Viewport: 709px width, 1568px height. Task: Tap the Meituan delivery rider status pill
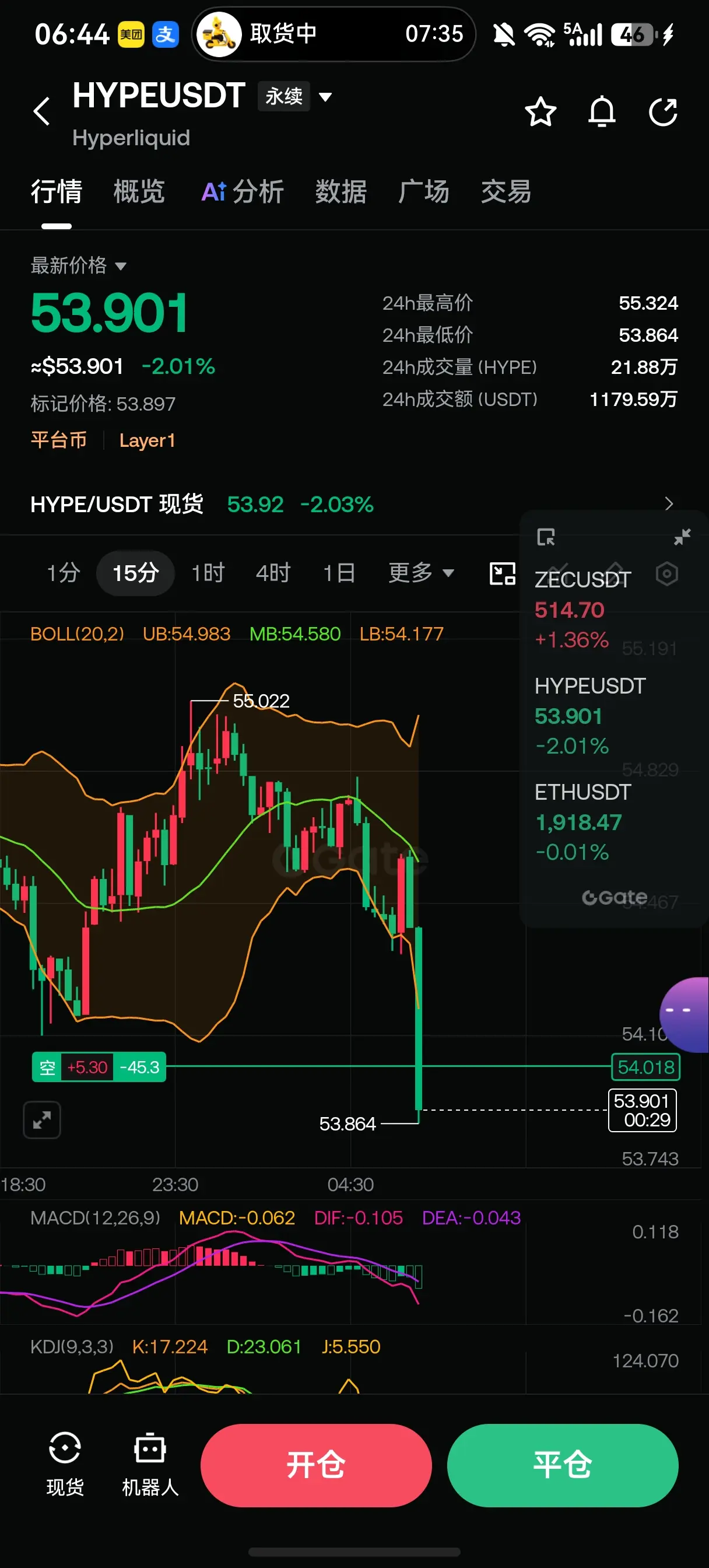tap(334, 34)
